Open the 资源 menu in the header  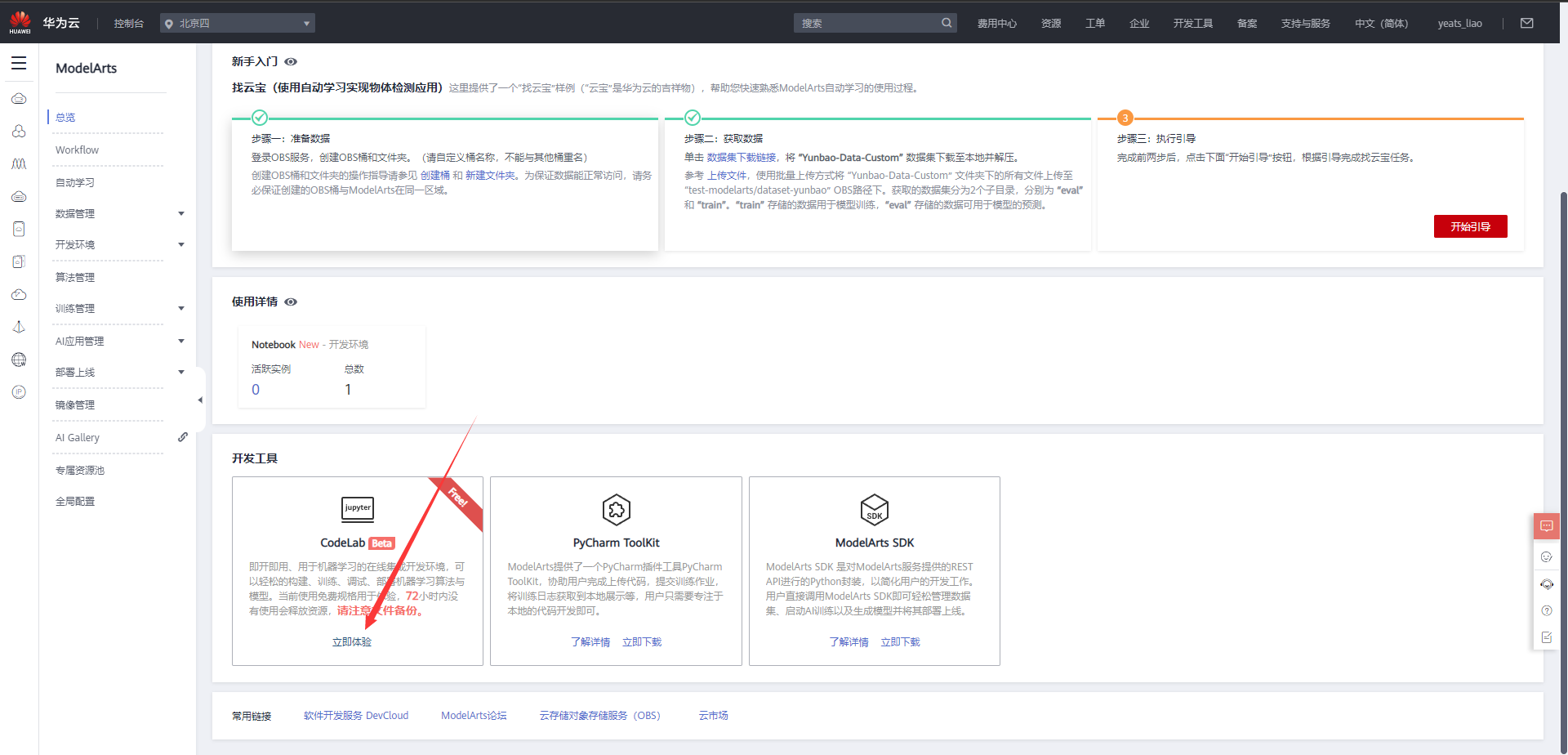click(x=1051, y=24)
